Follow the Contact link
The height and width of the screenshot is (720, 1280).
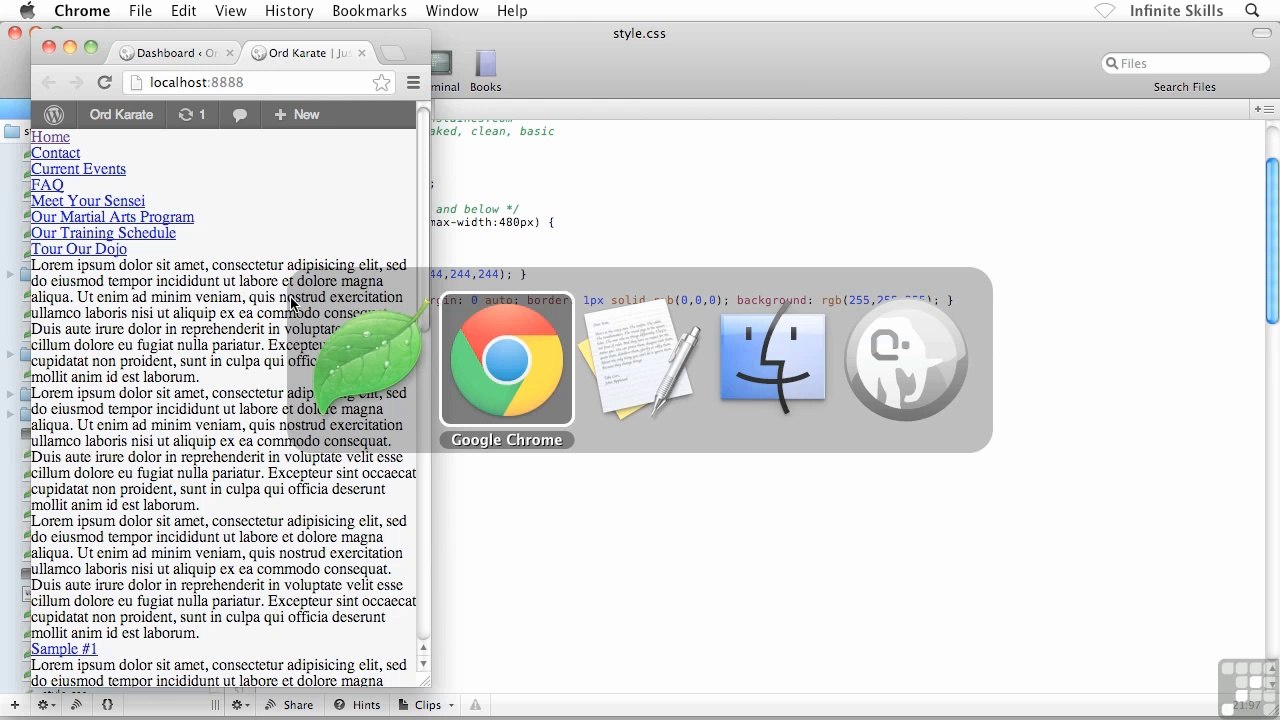point(55,153)
